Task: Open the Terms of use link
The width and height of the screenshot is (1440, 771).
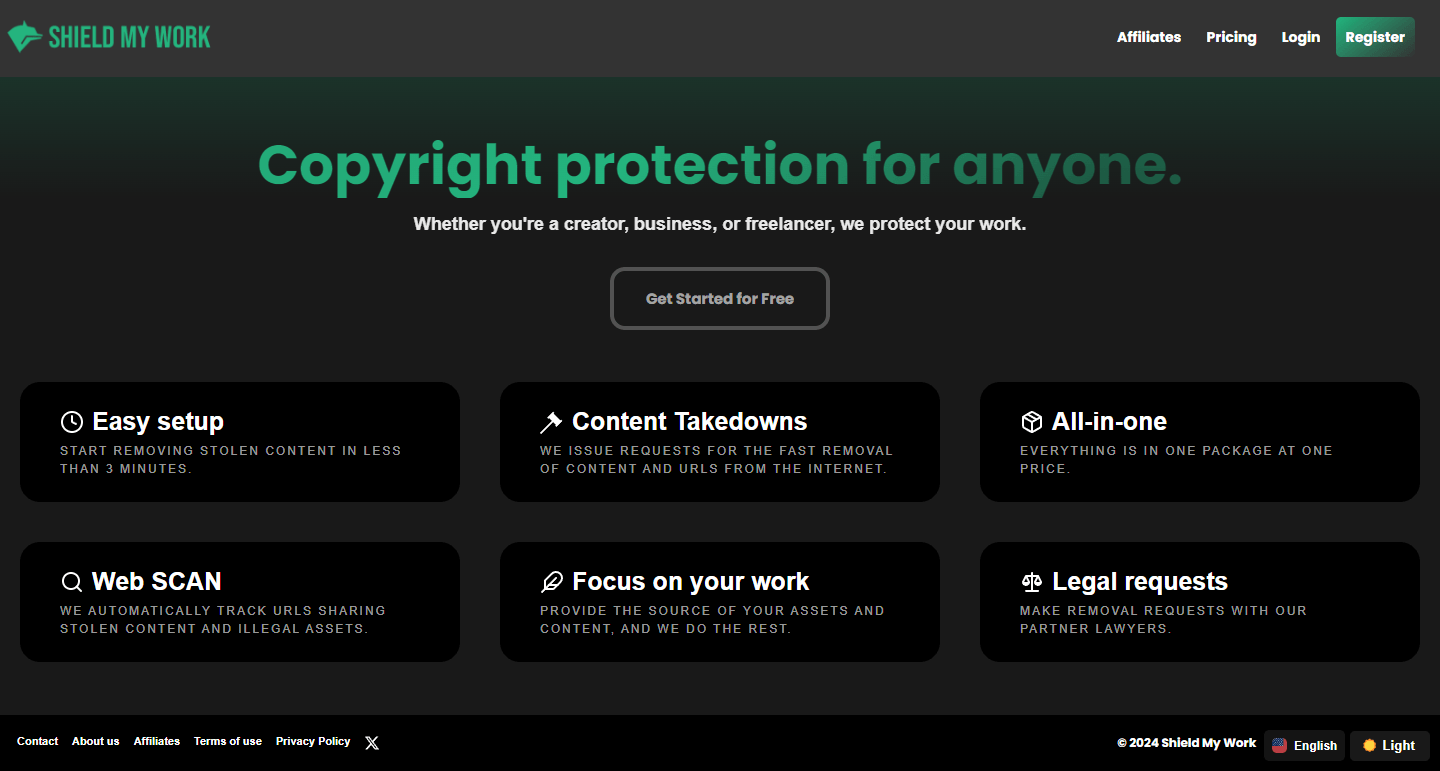Action: 228,741
